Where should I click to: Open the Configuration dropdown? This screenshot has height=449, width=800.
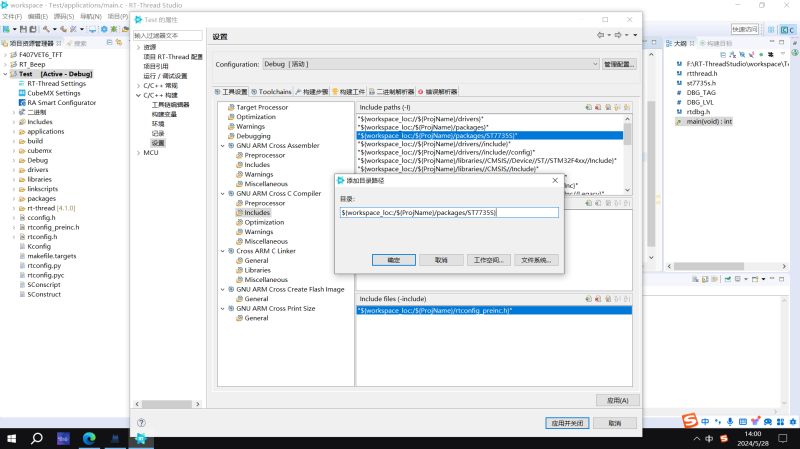click(431, 64)
